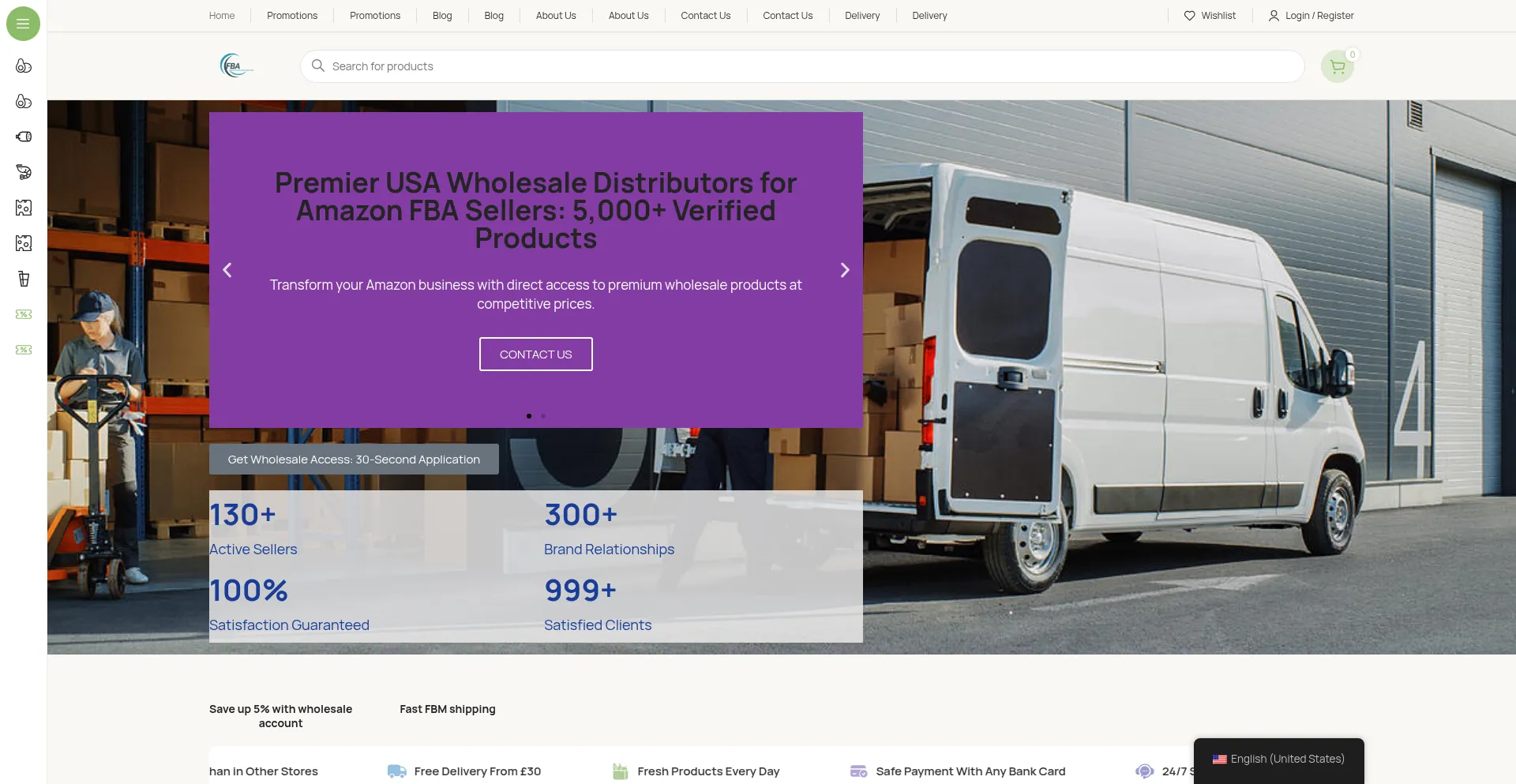Click the Wishlist heart icon
The width and height of the screenshot is (1516, 784).
pyautogui.click(x=1189, y=16)
